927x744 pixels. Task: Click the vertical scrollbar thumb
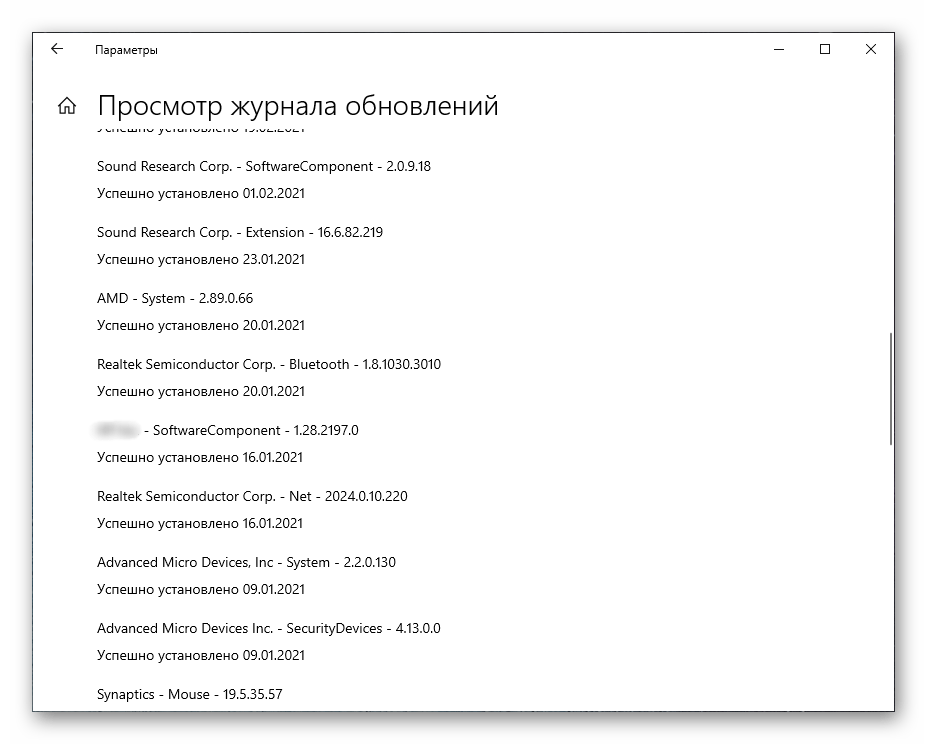[890, 388]
